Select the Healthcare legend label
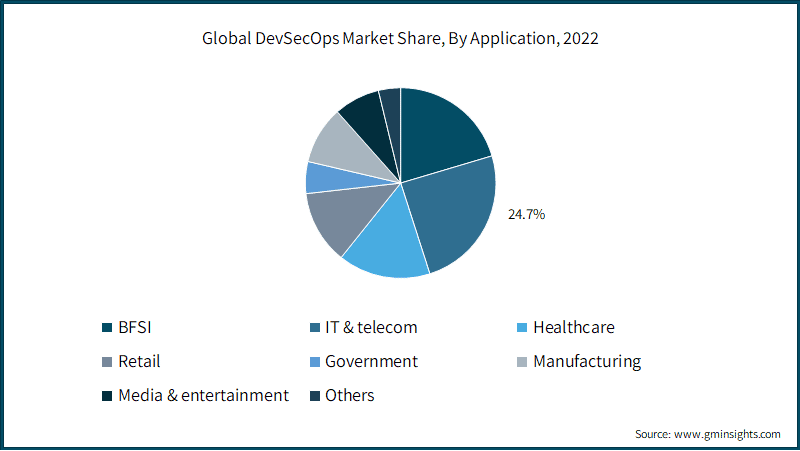The image size is (800, 451). tap(574, 328)
